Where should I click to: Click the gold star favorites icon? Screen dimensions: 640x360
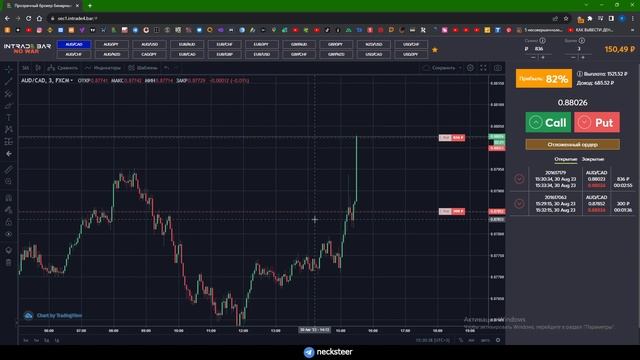pyautogui.click(x=435, y=50)
